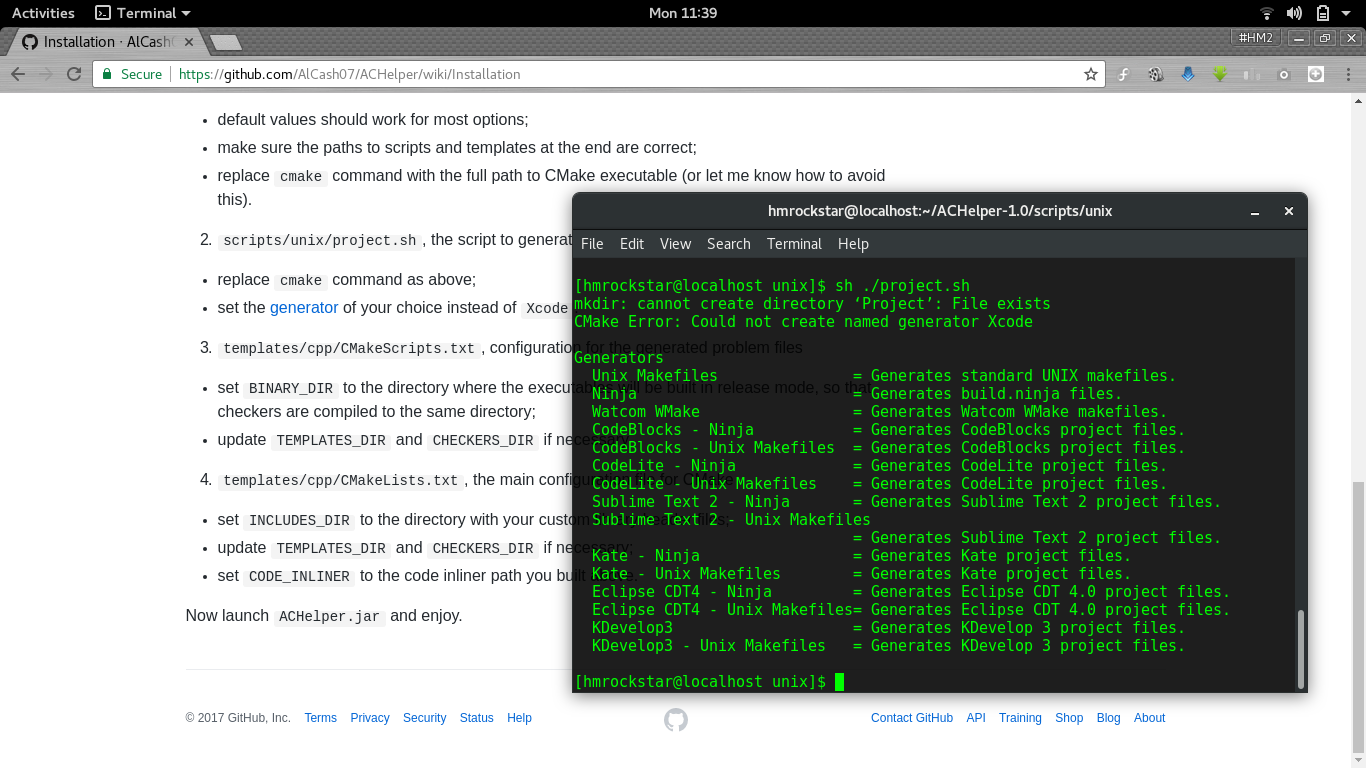This screenshot has width=1366, height=768.
Task: Open the Blog footer link
Action: 1108,718
